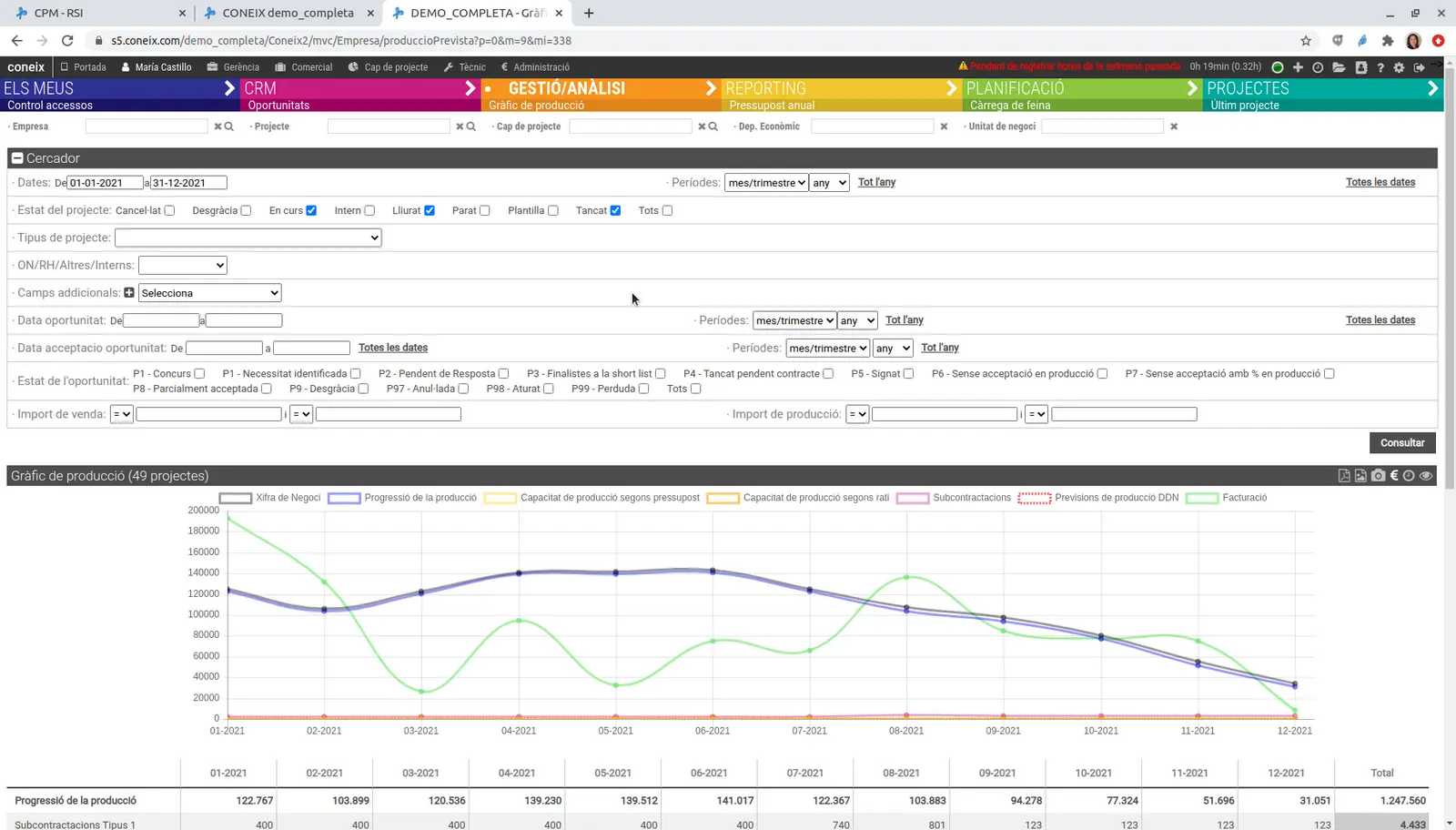Open the folder icon in top bar
Image resolution: width=1456 pixels, height=830 pixels.
1339,67
